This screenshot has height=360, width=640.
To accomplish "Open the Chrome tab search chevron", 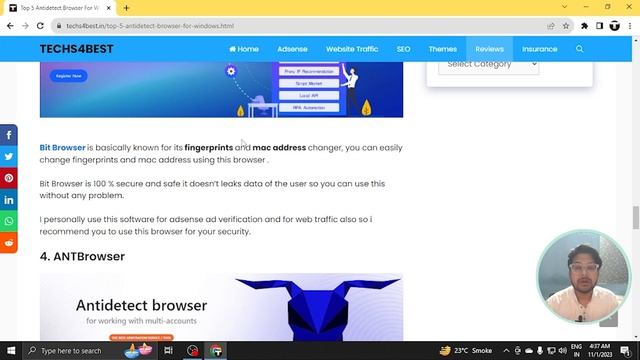I will (x=564, y=7).
